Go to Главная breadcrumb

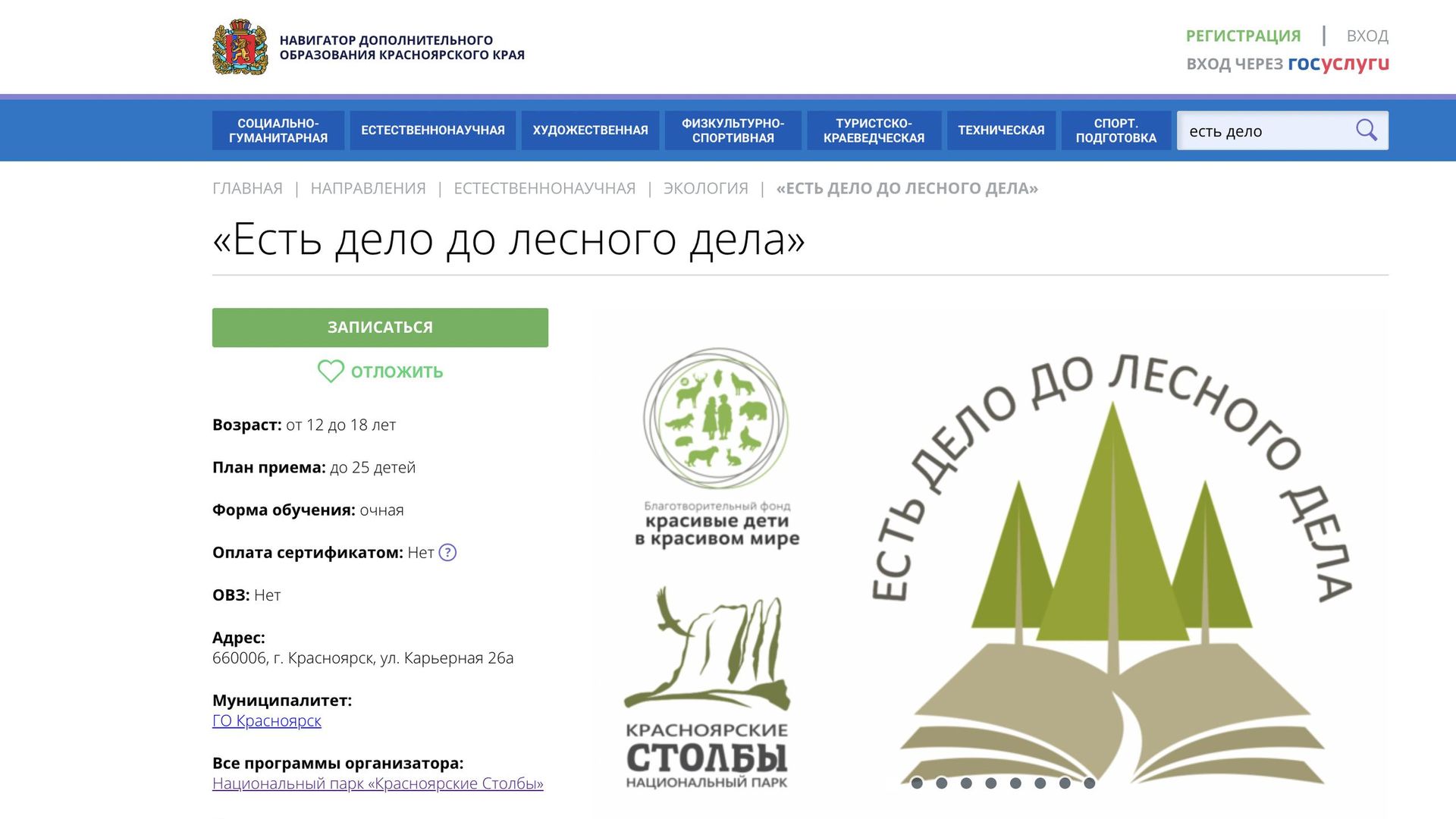click(x=247, y=188)
